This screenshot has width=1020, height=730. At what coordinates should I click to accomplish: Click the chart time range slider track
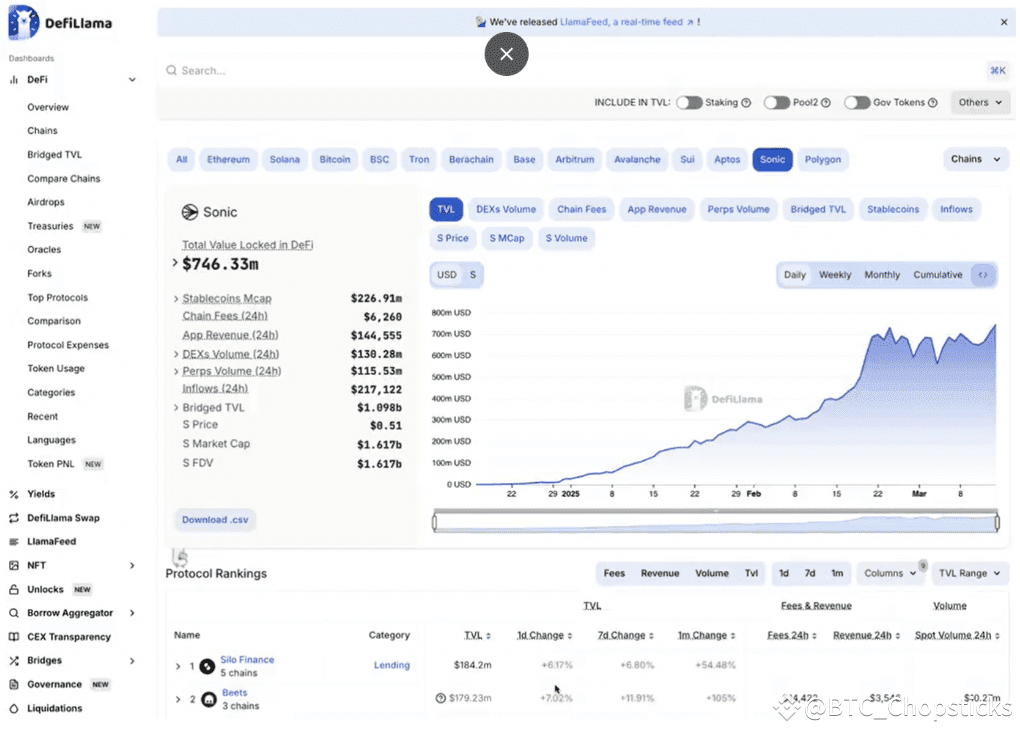(x=716, y=522)
